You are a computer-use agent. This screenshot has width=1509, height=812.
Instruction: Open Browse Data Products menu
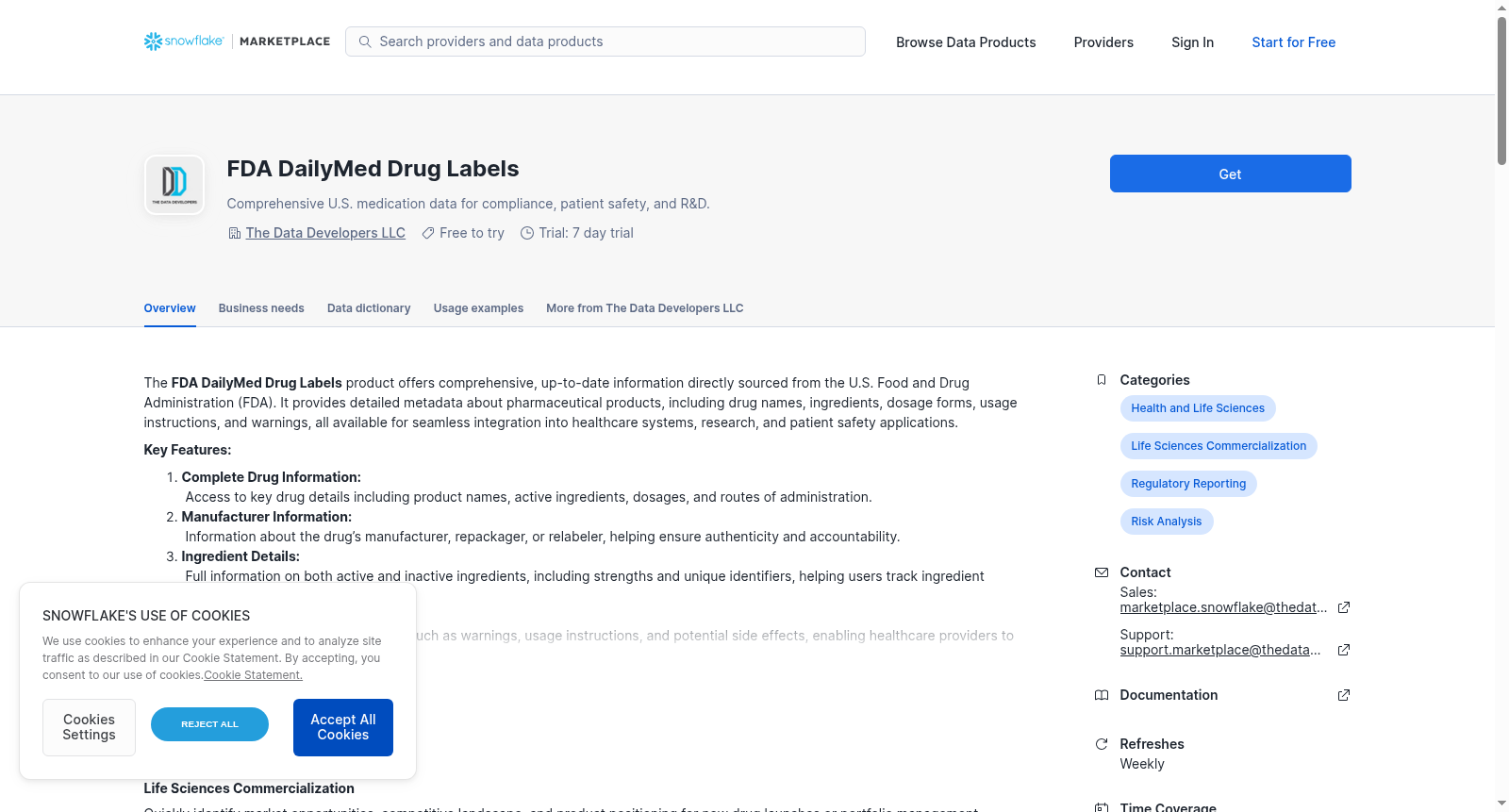coord(966,42)
